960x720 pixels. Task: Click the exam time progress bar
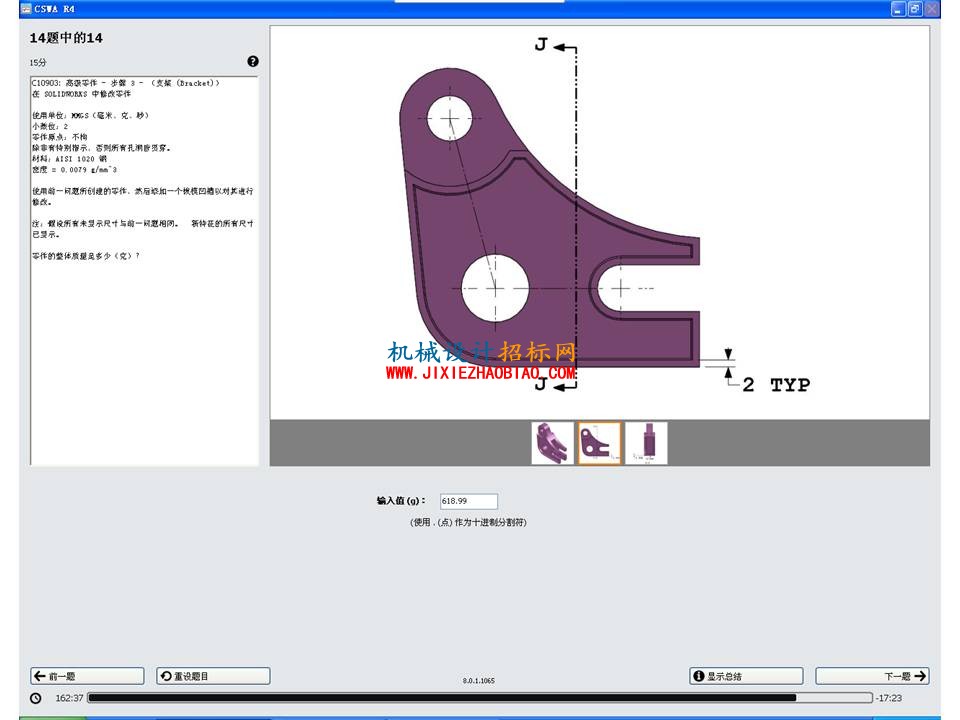click(480, 698)
